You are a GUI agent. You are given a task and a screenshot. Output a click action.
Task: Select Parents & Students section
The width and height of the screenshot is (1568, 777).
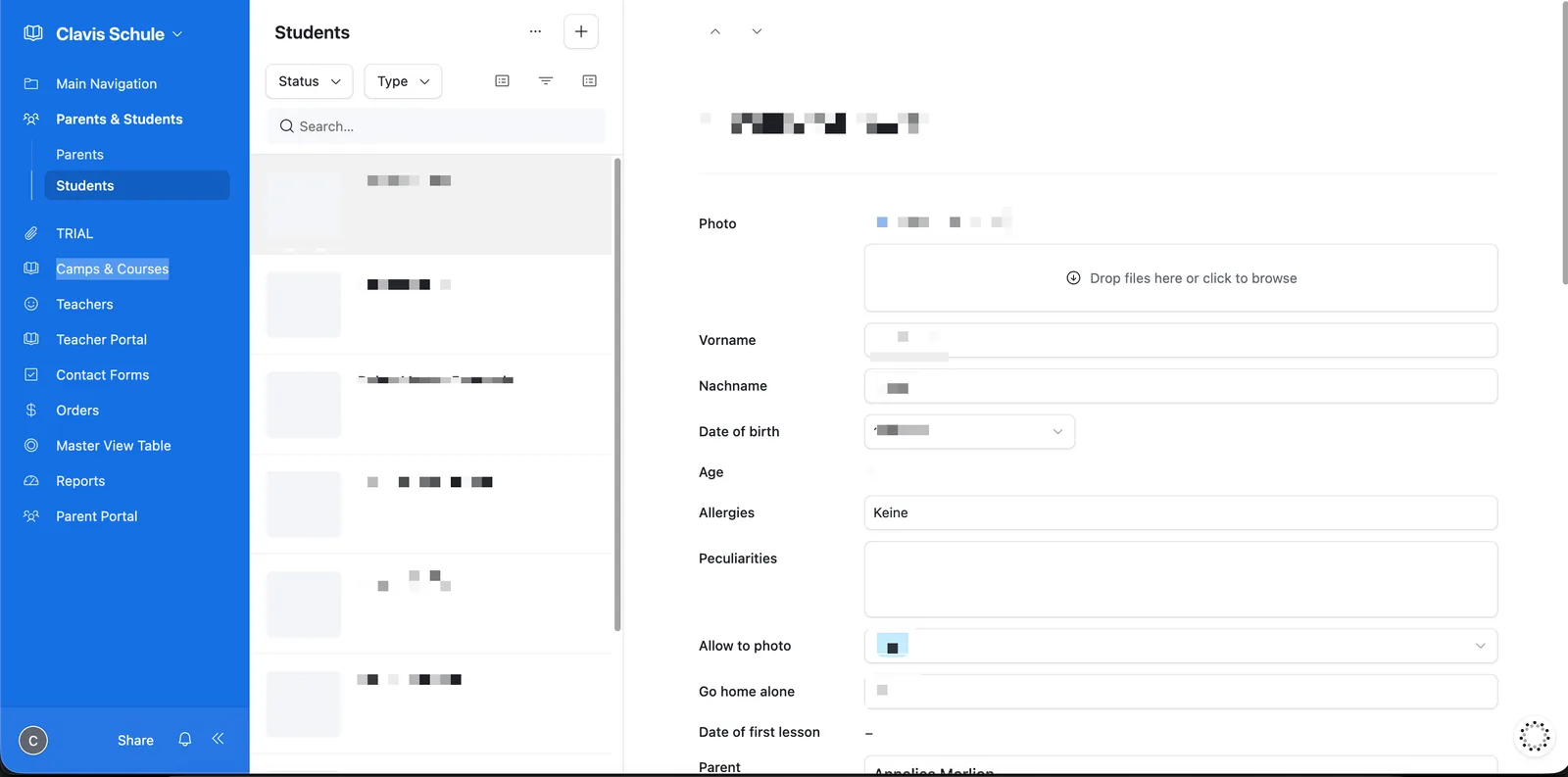(119, 120)
